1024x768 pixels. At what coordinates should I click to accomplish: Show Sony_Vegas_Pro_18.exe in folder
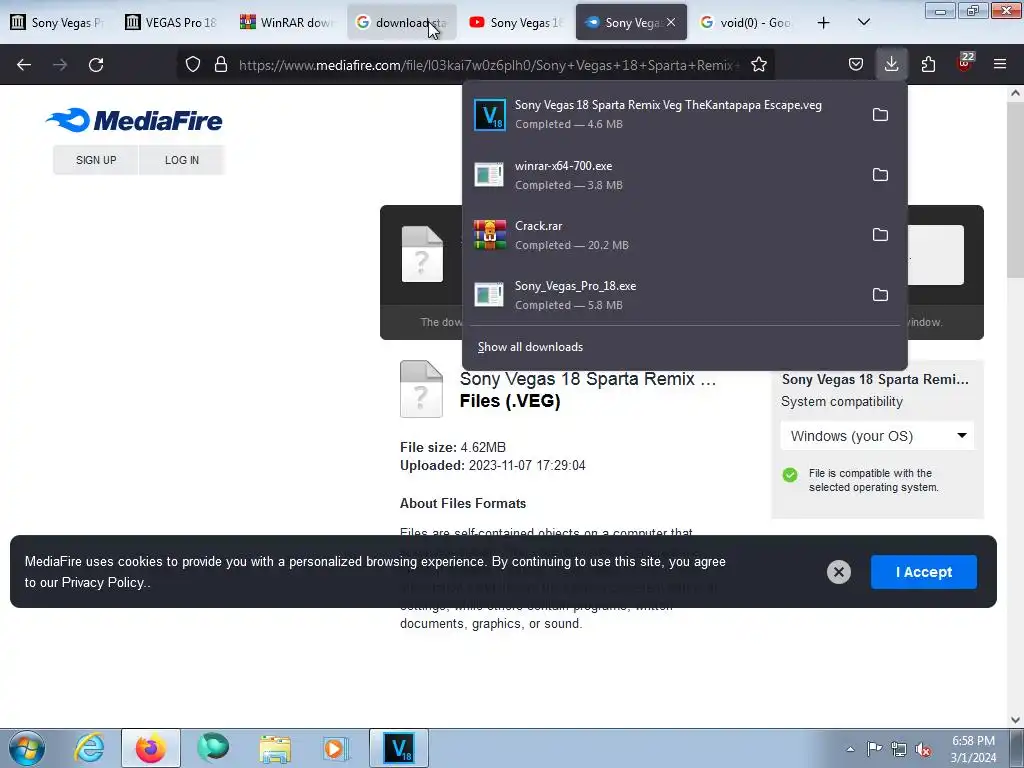(x=880, y=295)
